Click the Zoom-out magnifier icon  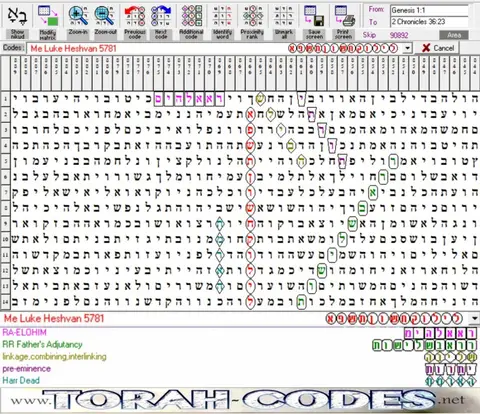tap(105, 15)
